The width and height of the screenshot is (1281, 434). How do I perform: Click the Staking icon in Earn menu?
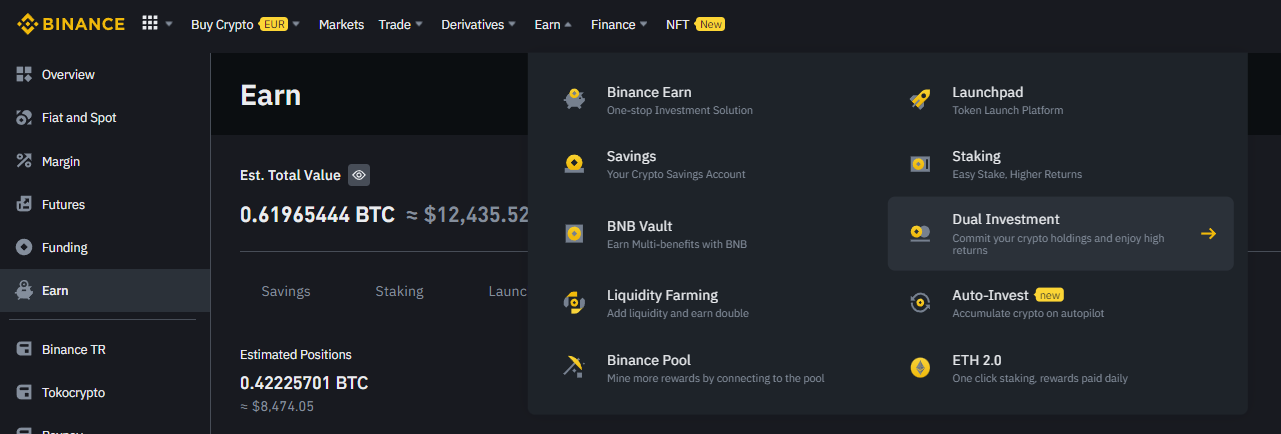tap(920, 164)
